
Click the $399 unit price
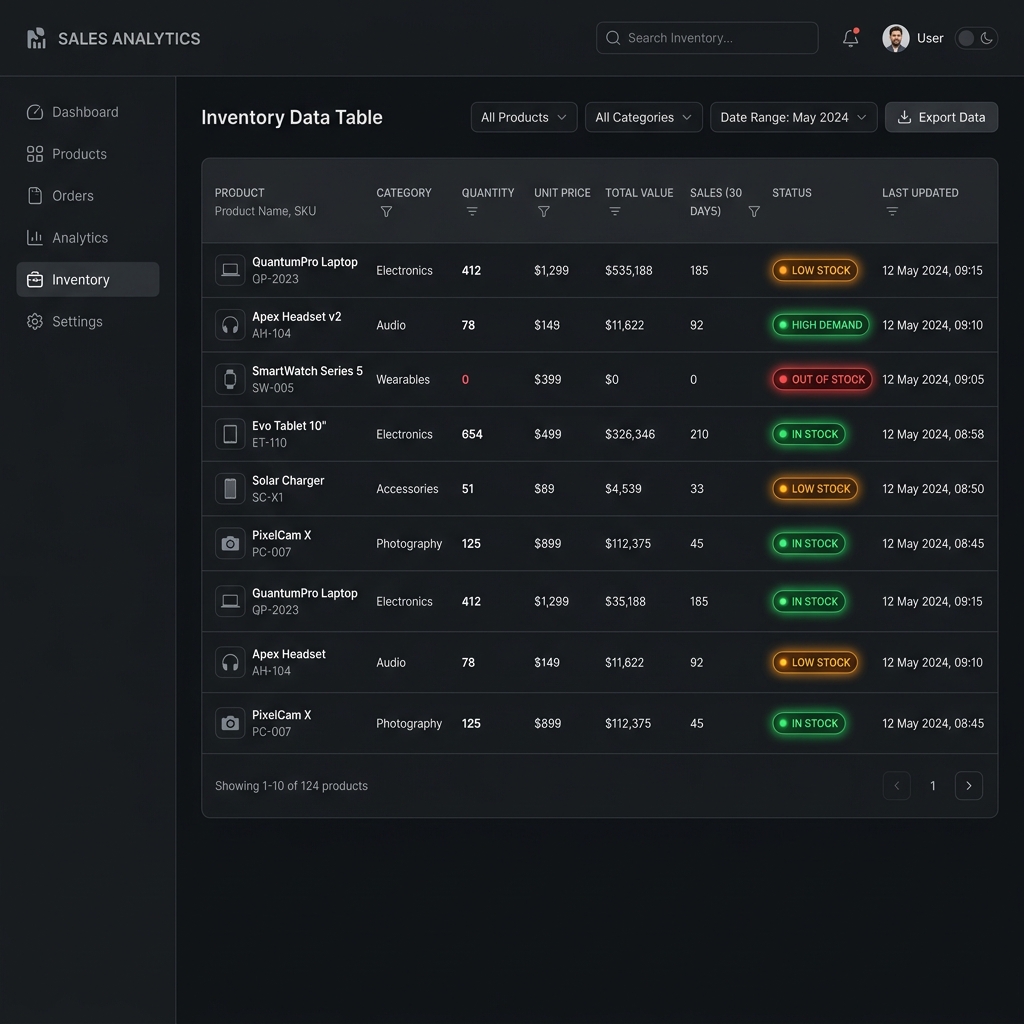coord(547,379)
